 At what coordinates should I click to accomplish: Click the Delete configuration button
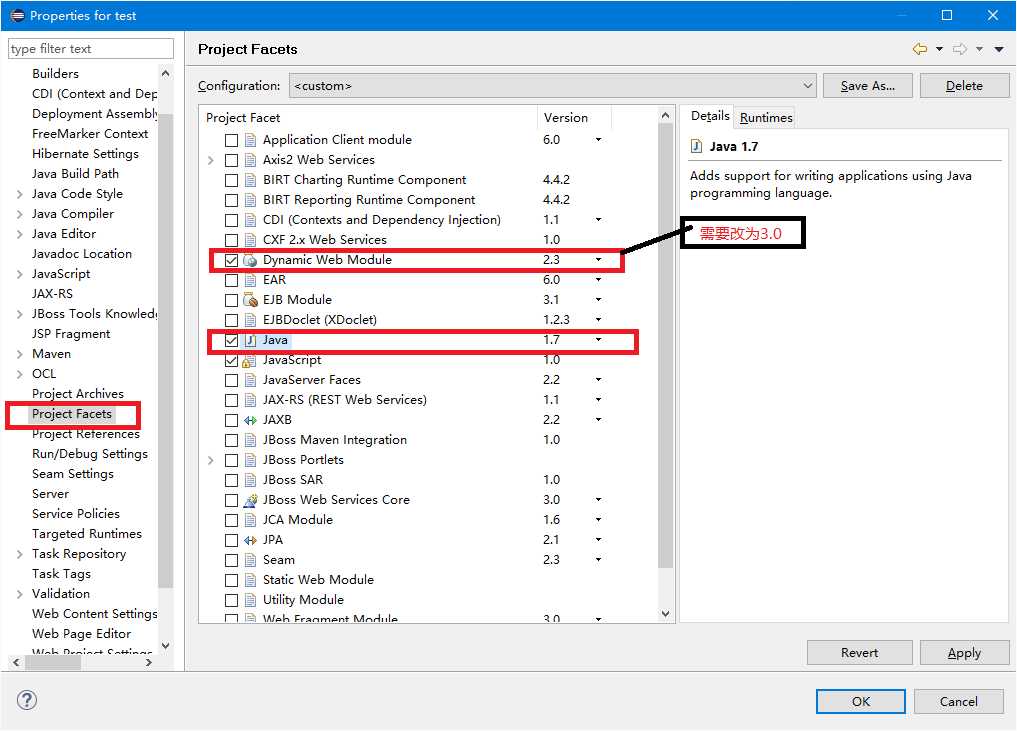click(964, 86)
